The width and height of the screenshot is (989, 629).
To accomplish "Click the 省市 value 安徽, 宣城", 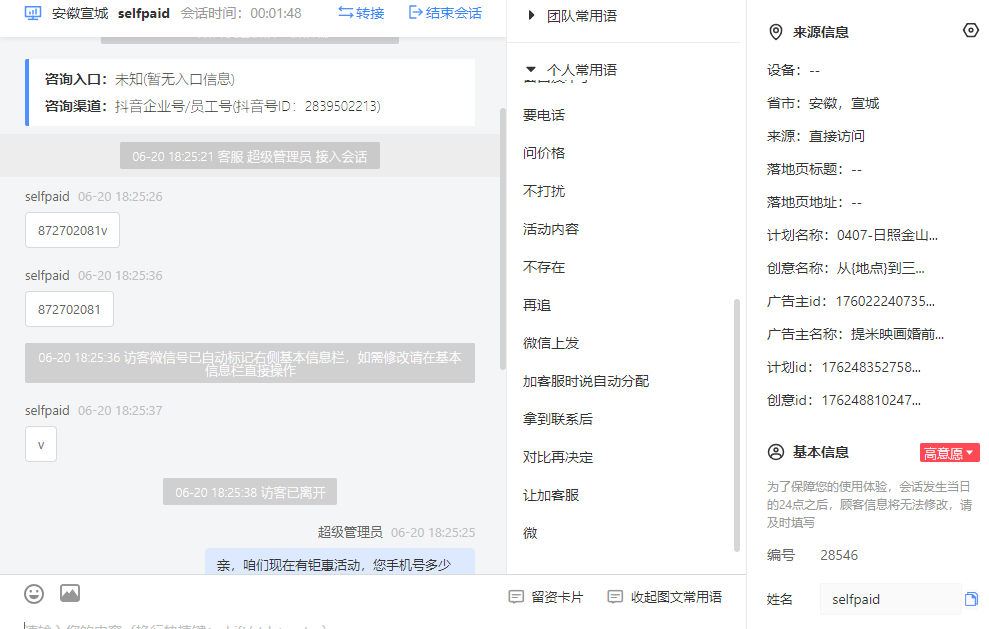I will (x=845, y=103).
